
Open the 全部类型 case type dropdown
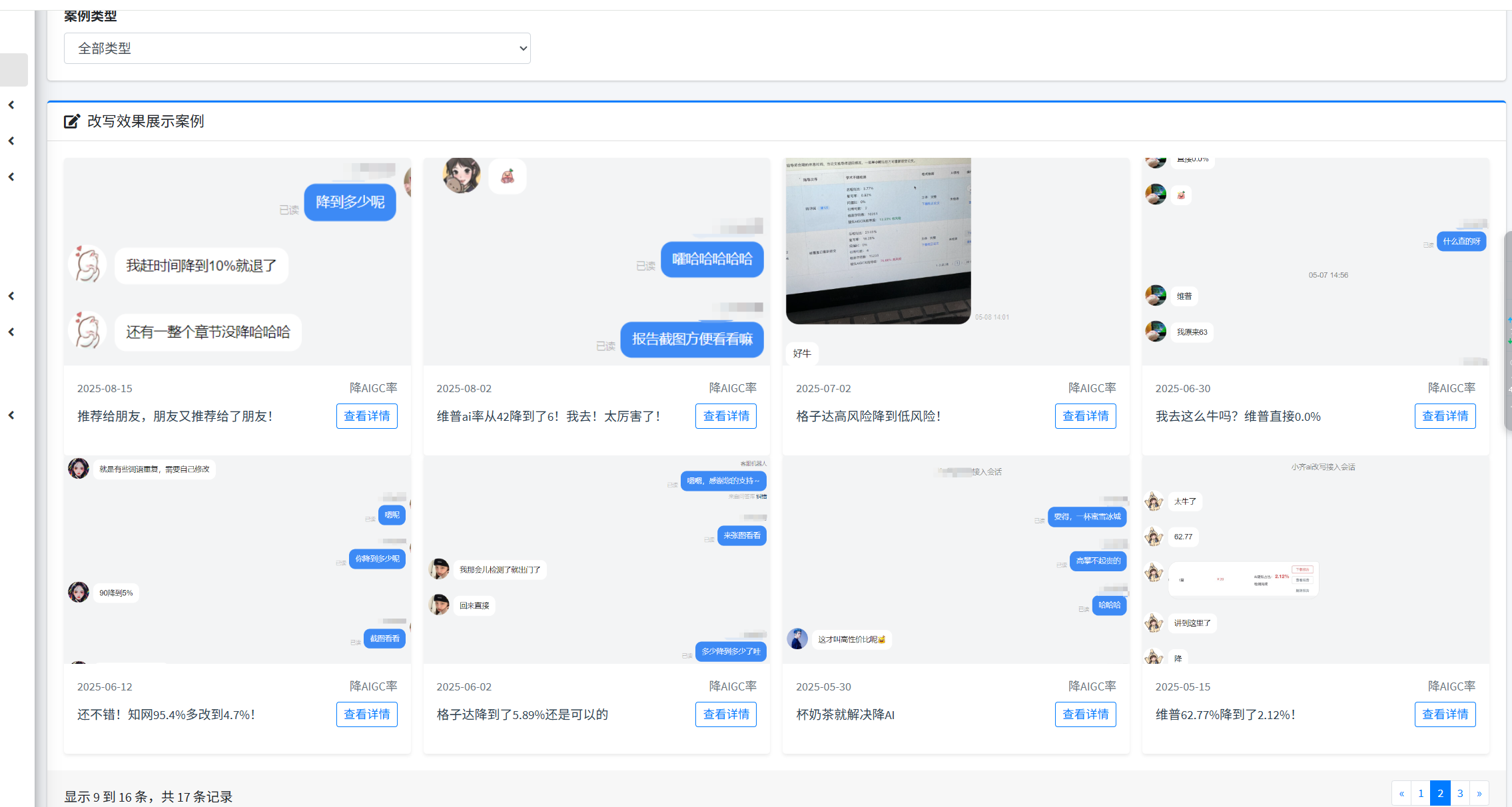[297, 49]
